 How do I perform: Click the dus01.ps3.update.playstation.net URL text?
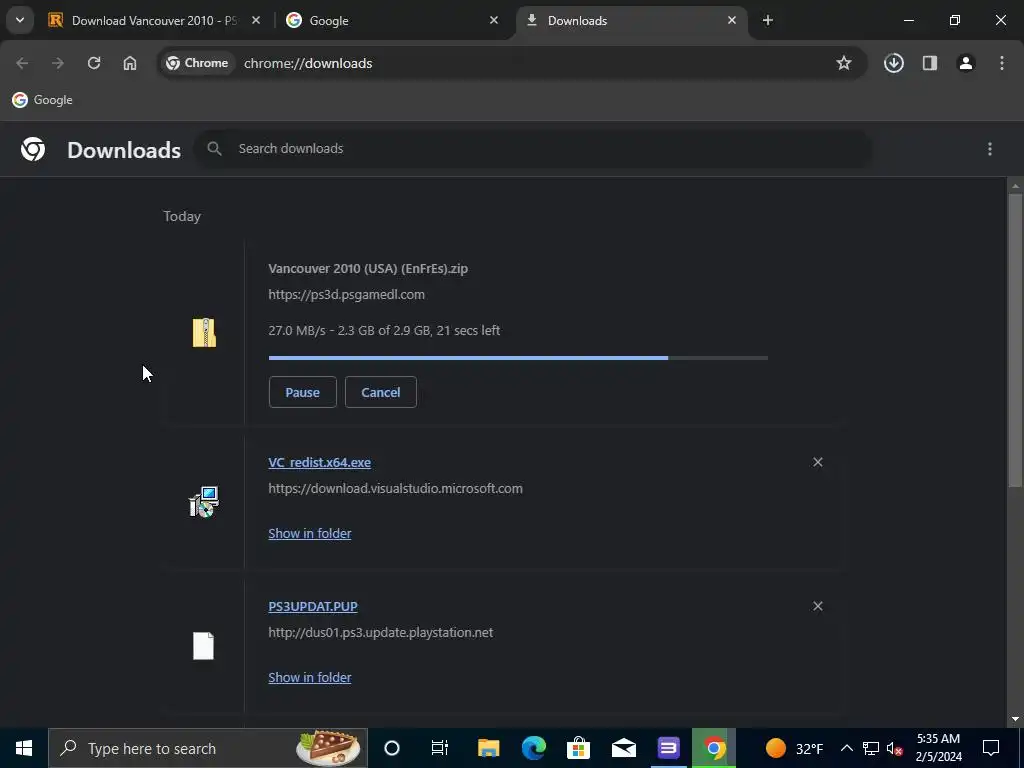pyautogui.click(x=381, y=633)
